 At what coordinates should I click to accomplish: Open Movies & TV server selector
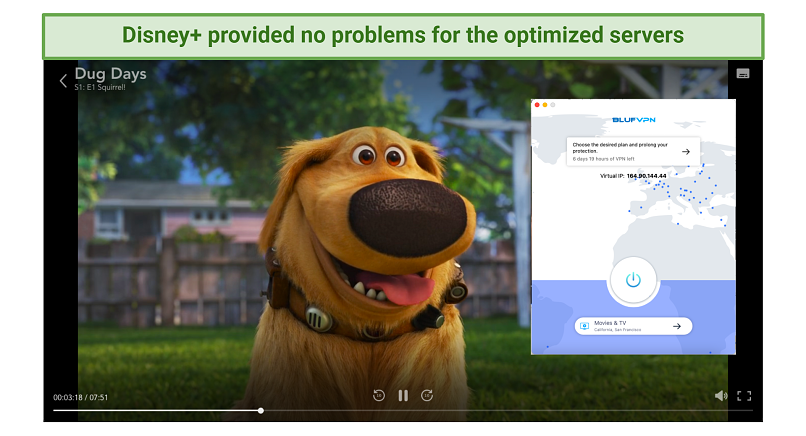633,326
